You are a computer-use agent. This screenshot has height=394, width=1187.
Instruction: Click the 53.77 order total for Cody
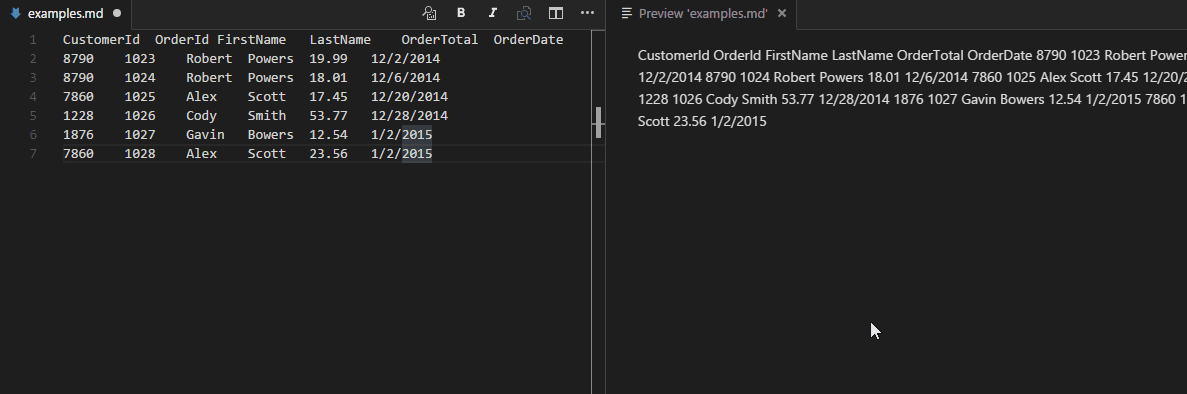point(329,115)
